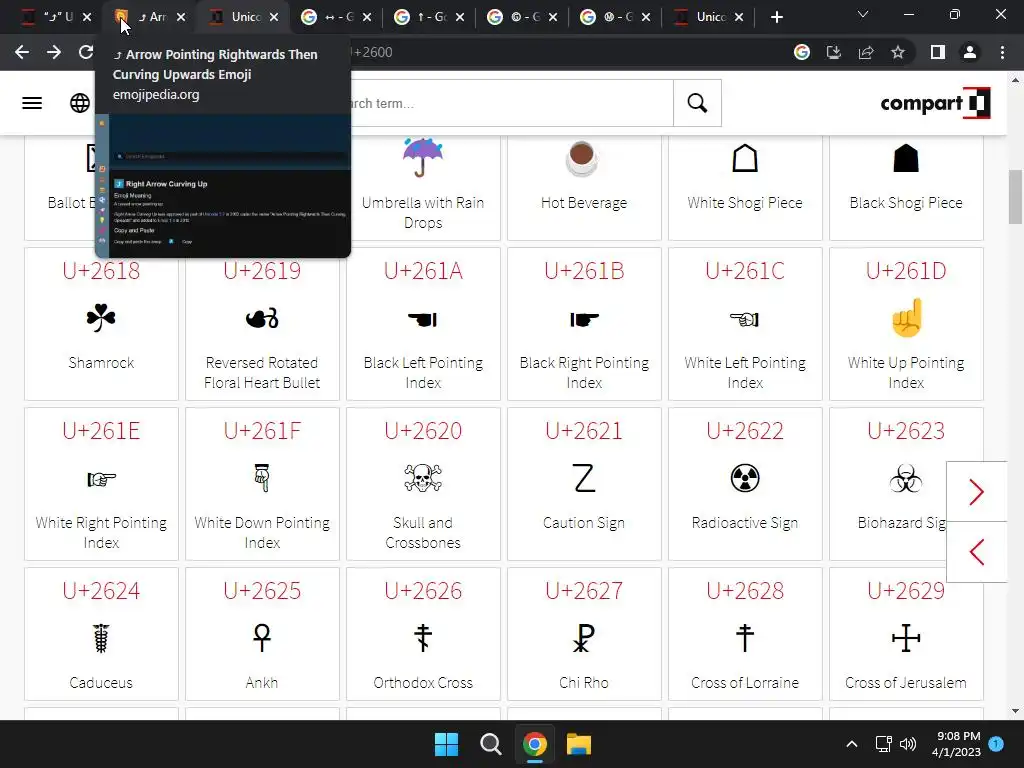
Task: Click the 'Black Shogi Piece' label
Action: pos(906,202)
